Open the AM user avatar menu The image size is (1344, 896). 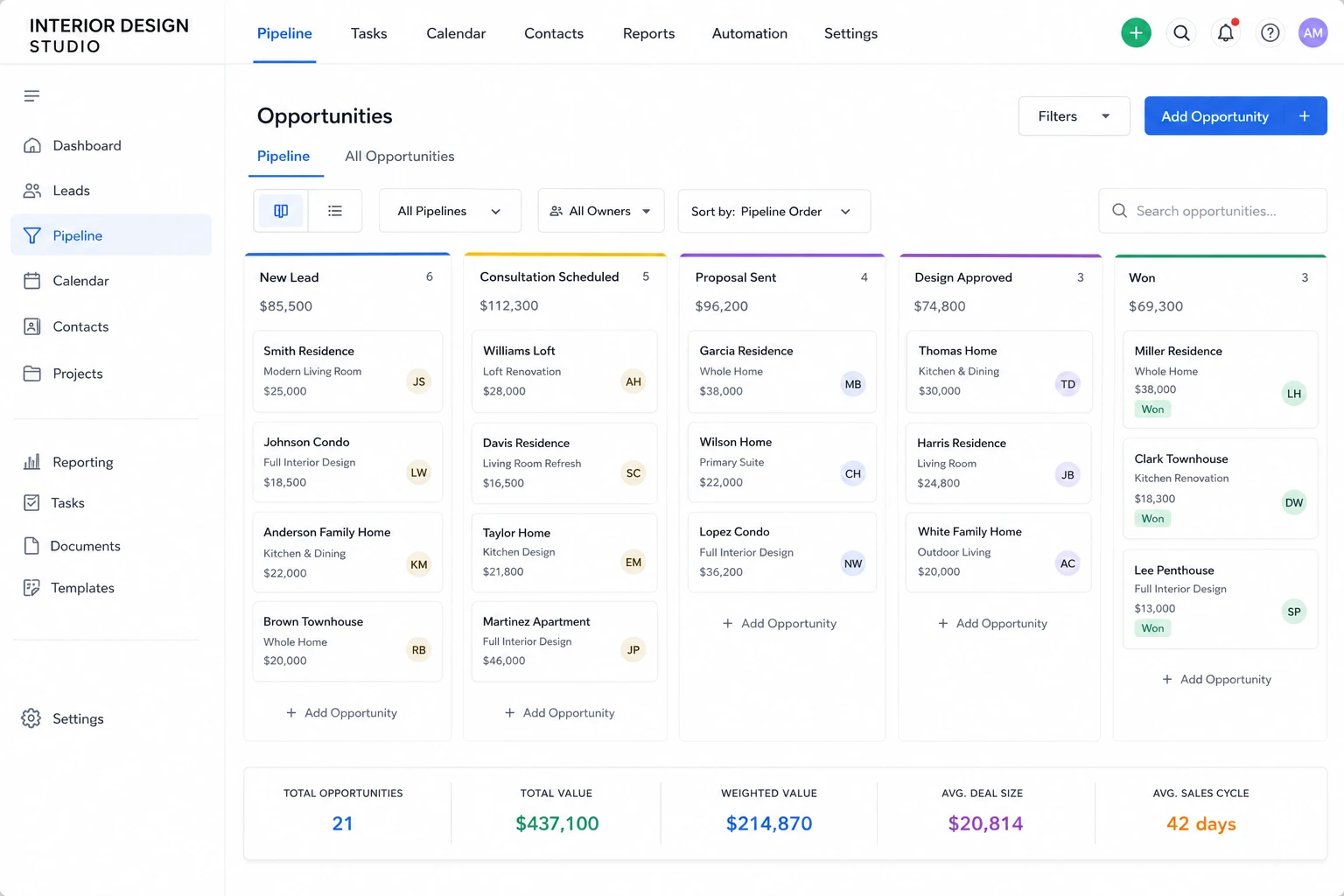[1312, 33]
